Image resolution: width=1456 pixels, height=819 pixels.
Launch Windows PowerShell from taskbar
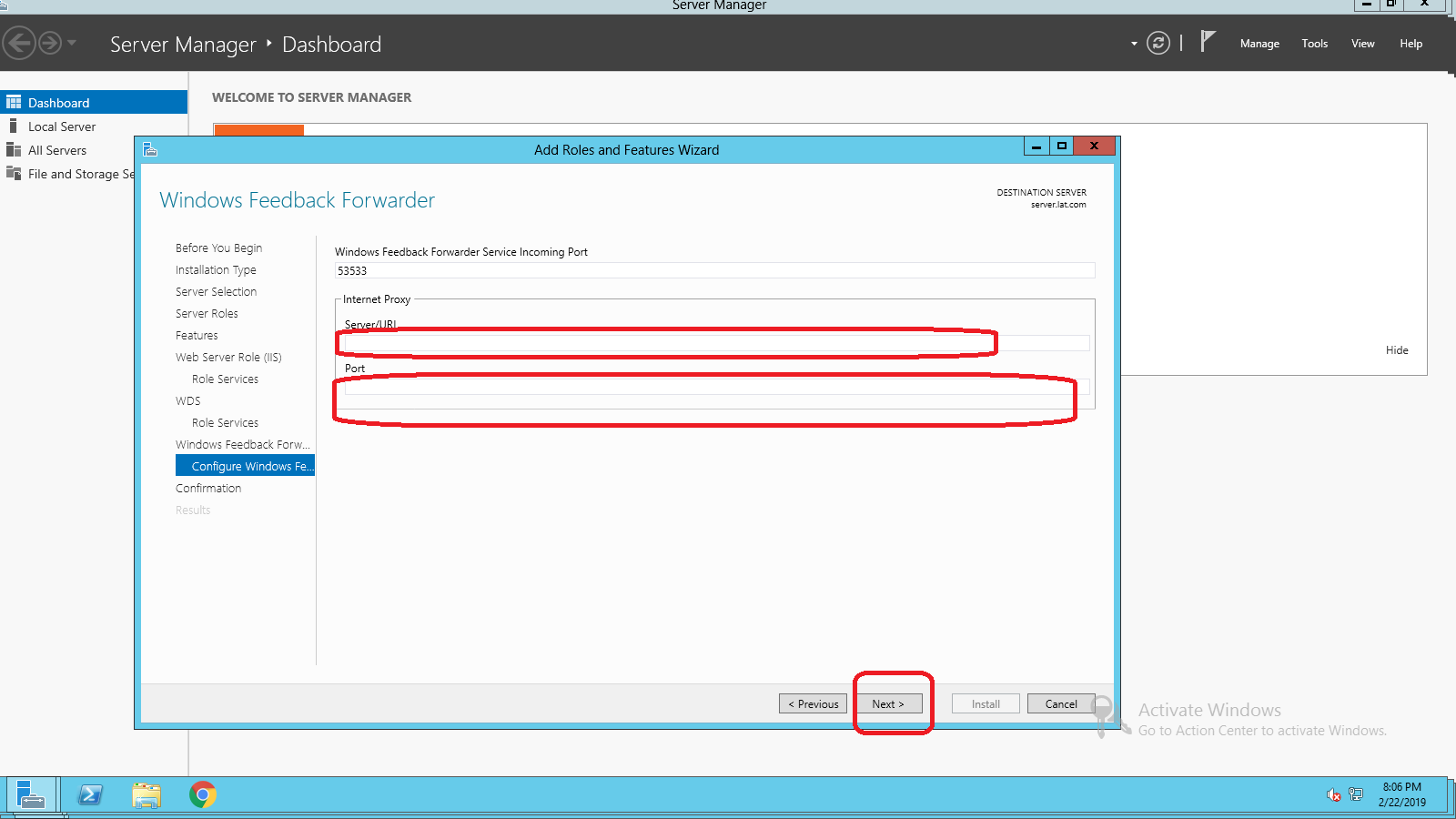click(90, 795)
